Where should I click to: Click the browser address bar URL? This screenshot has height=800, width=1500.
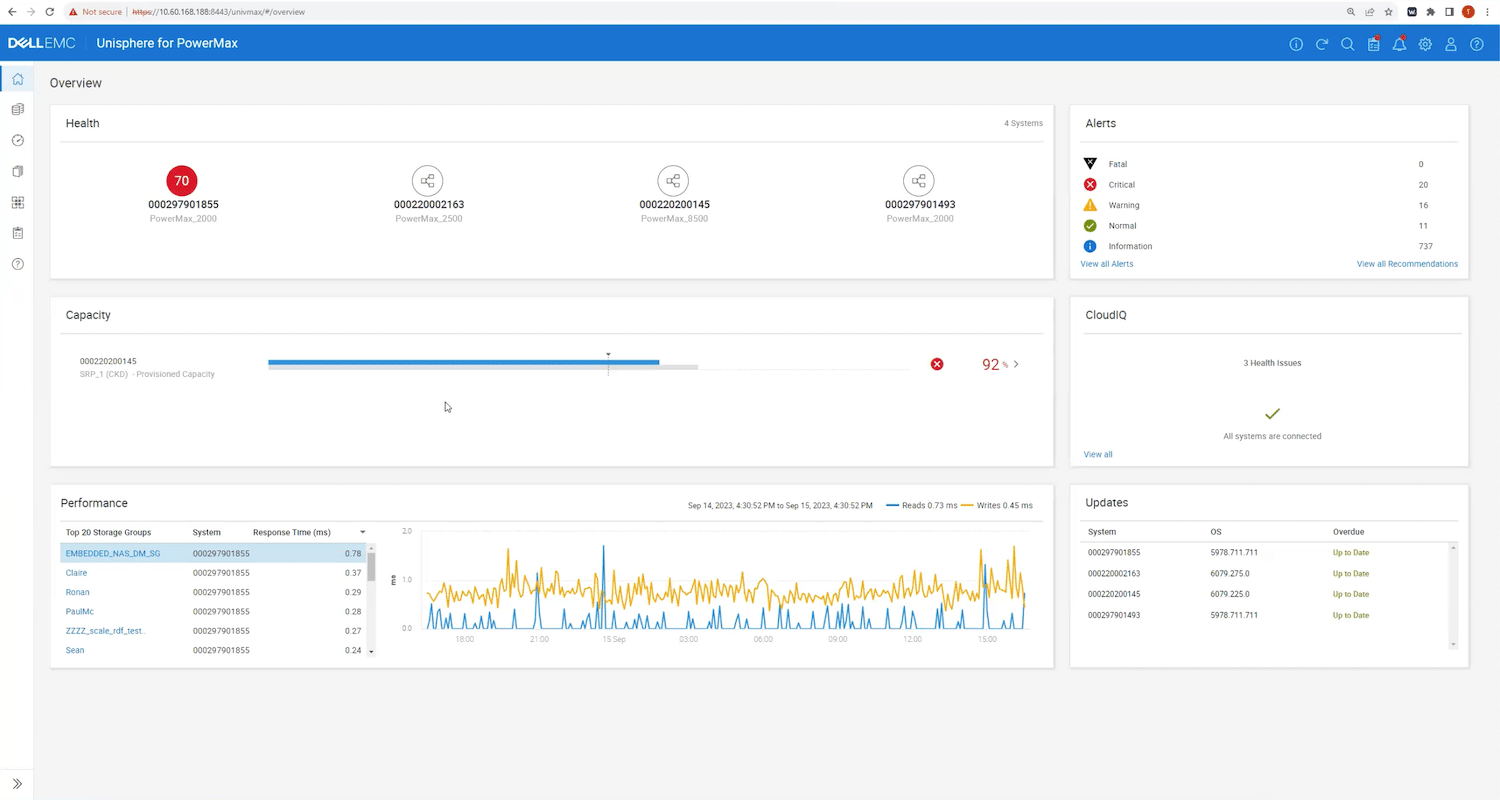[x=219, y=12]
